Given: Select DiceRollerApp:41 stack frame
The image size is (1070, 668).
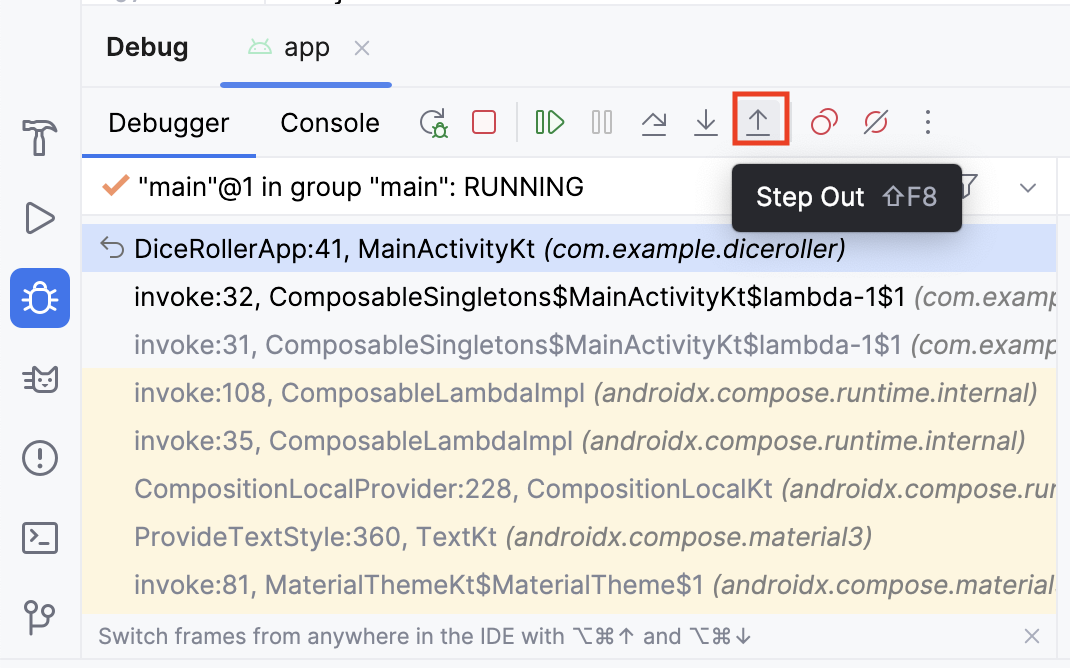Looking at the screenshot, I should click(x=490, y=249).
